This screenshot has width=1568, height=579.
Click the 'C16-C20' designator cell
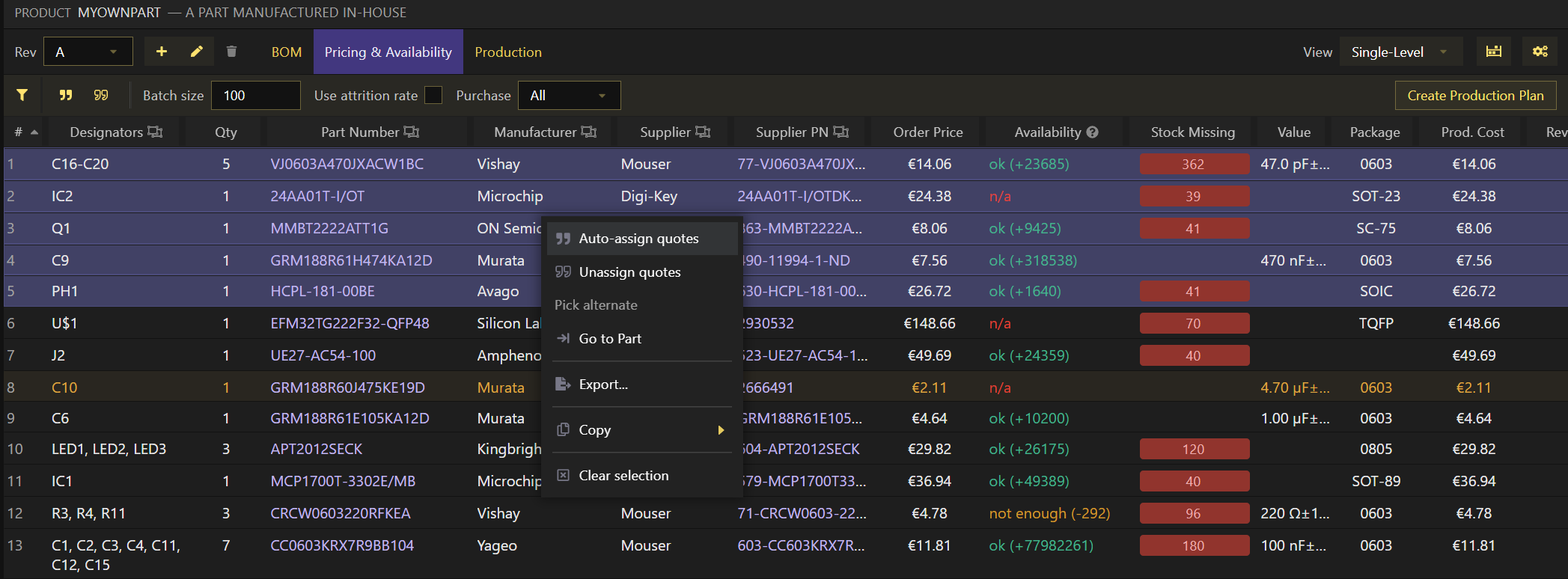tap(80, 164)
